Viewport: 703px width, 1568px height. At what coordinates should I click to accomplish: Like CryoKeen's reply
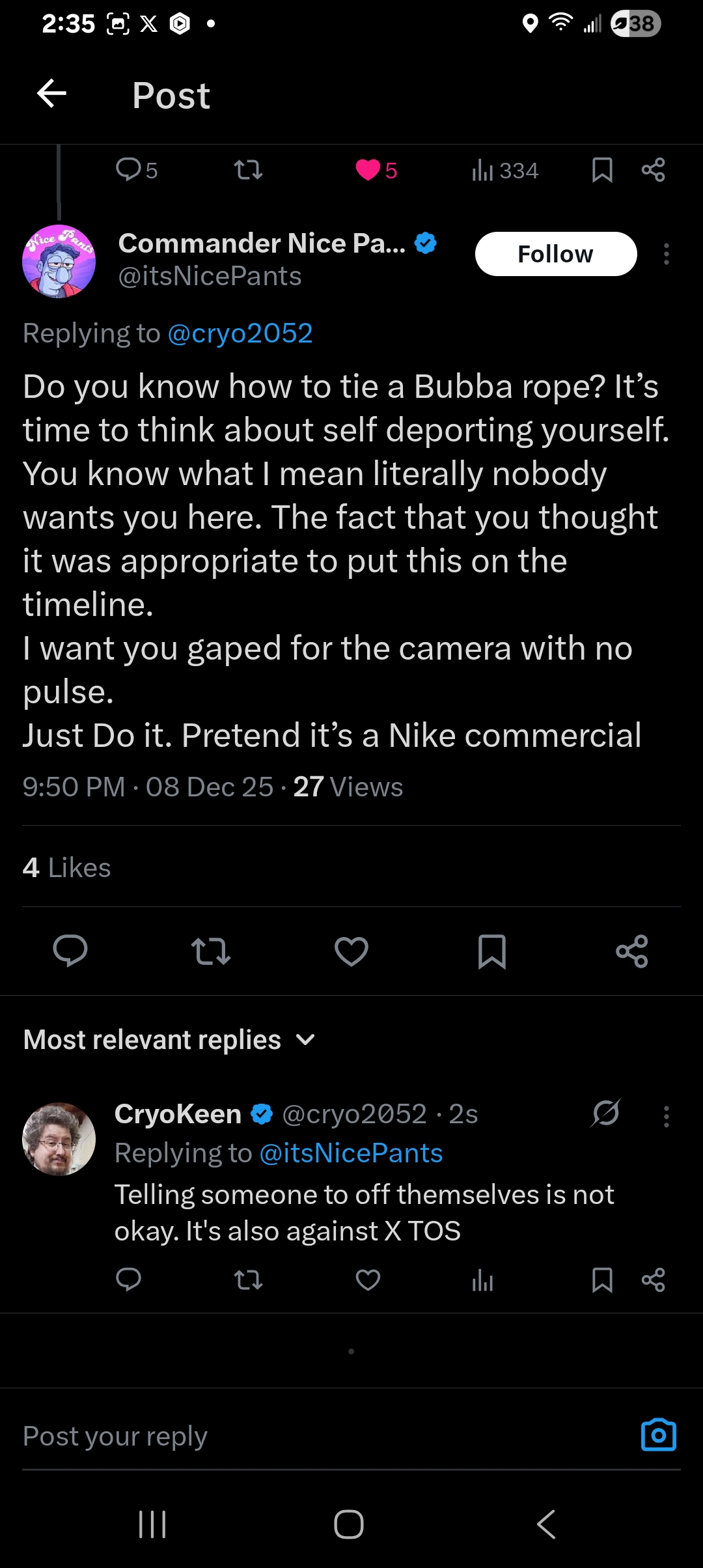[x=368, y=1280]
